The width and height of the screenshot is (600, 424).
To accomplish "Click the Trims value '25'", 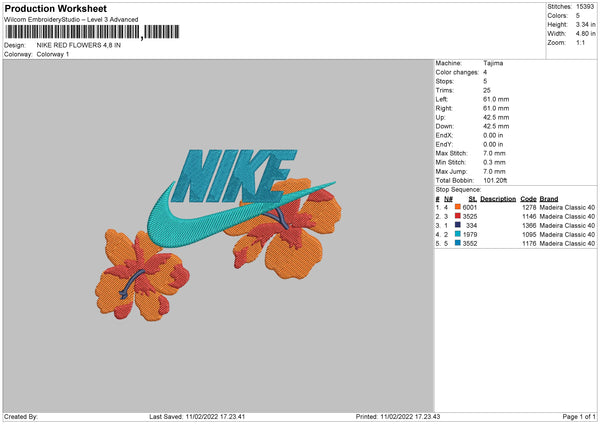I will pos(487,90).
